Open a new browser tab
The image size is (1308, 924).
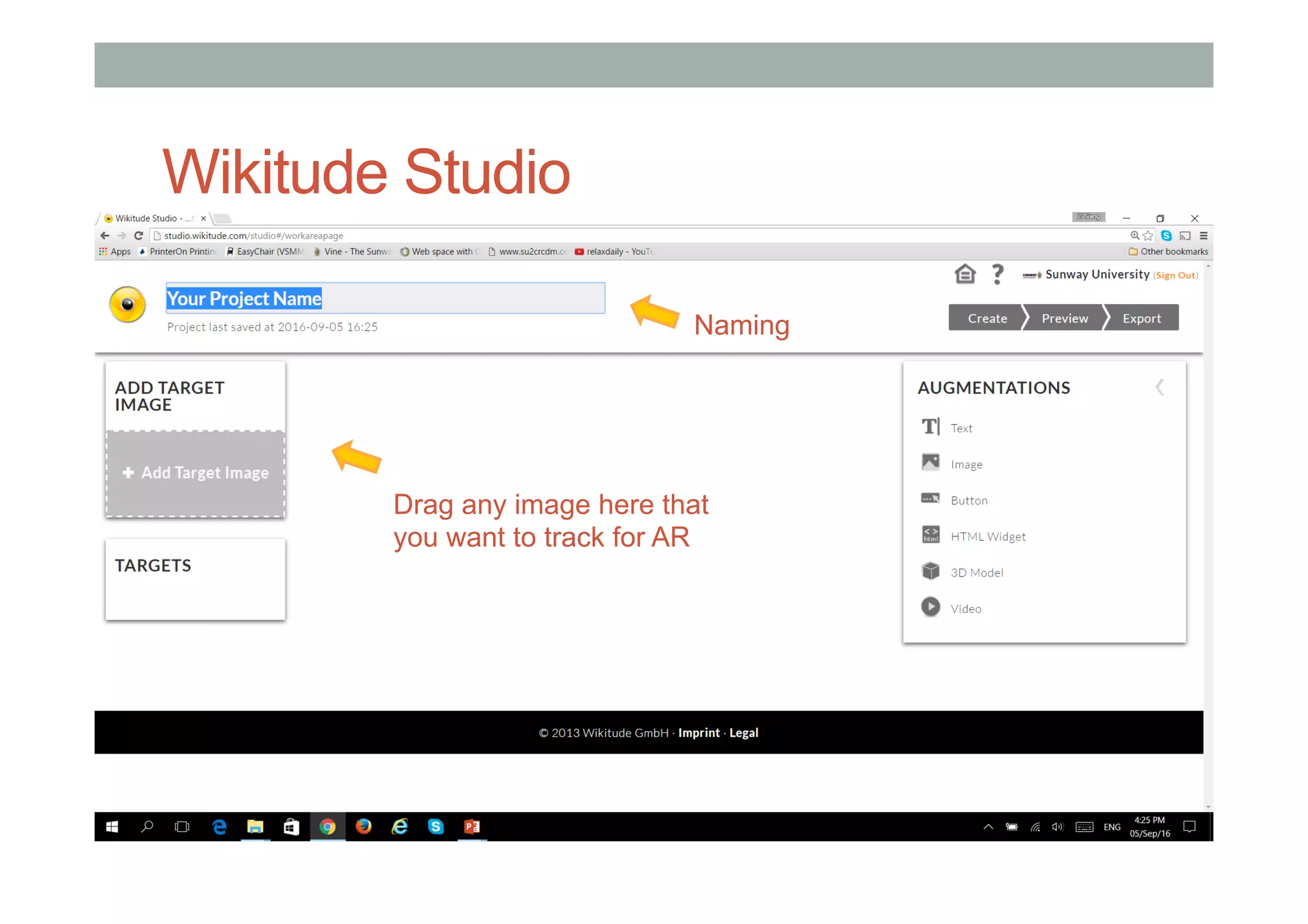click(222, 218)
